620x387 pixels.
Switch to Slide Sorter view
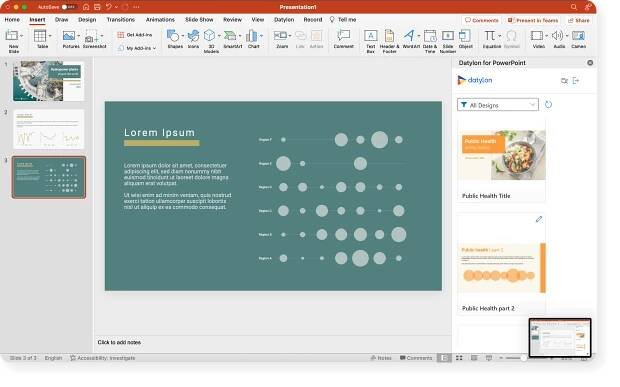pyautogui.click(x=459, y=358)
